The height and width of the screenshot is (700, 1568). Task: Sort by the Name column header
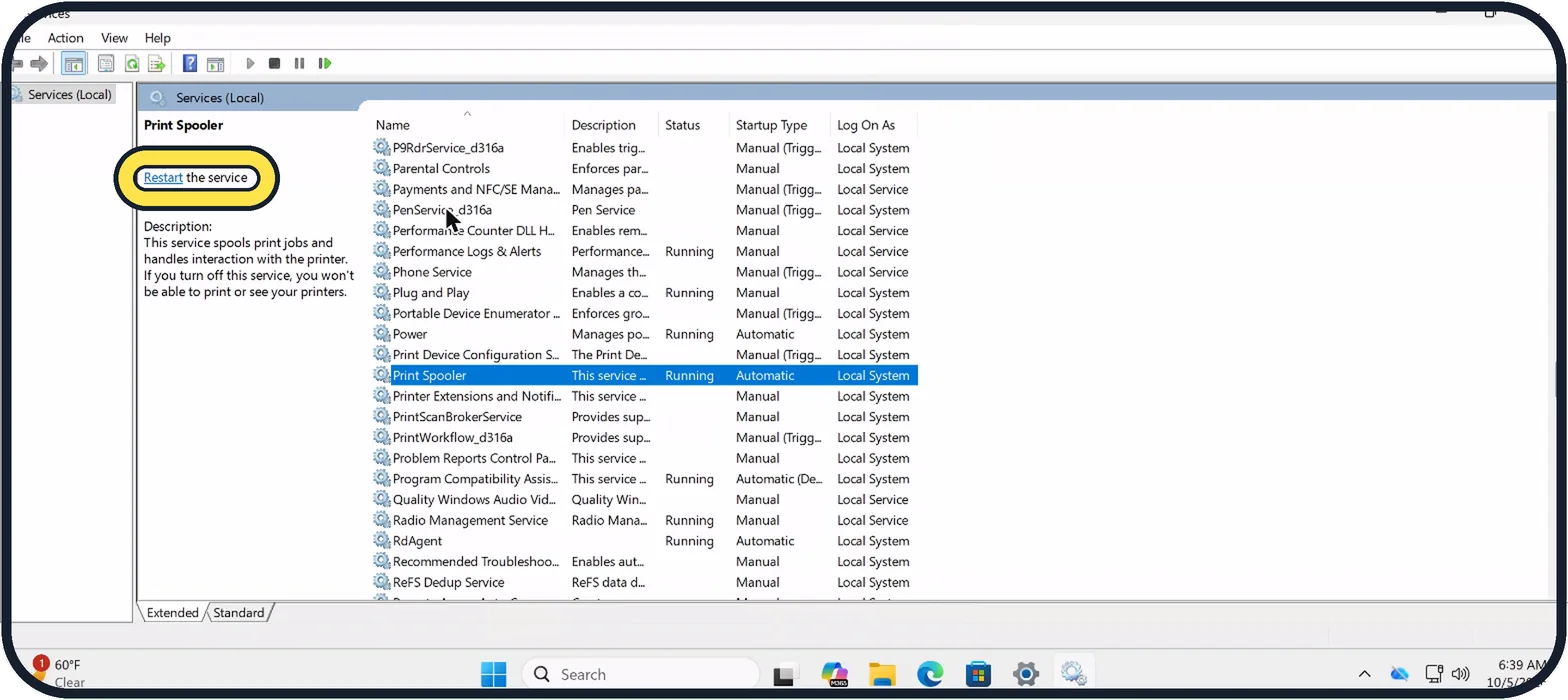466,125
